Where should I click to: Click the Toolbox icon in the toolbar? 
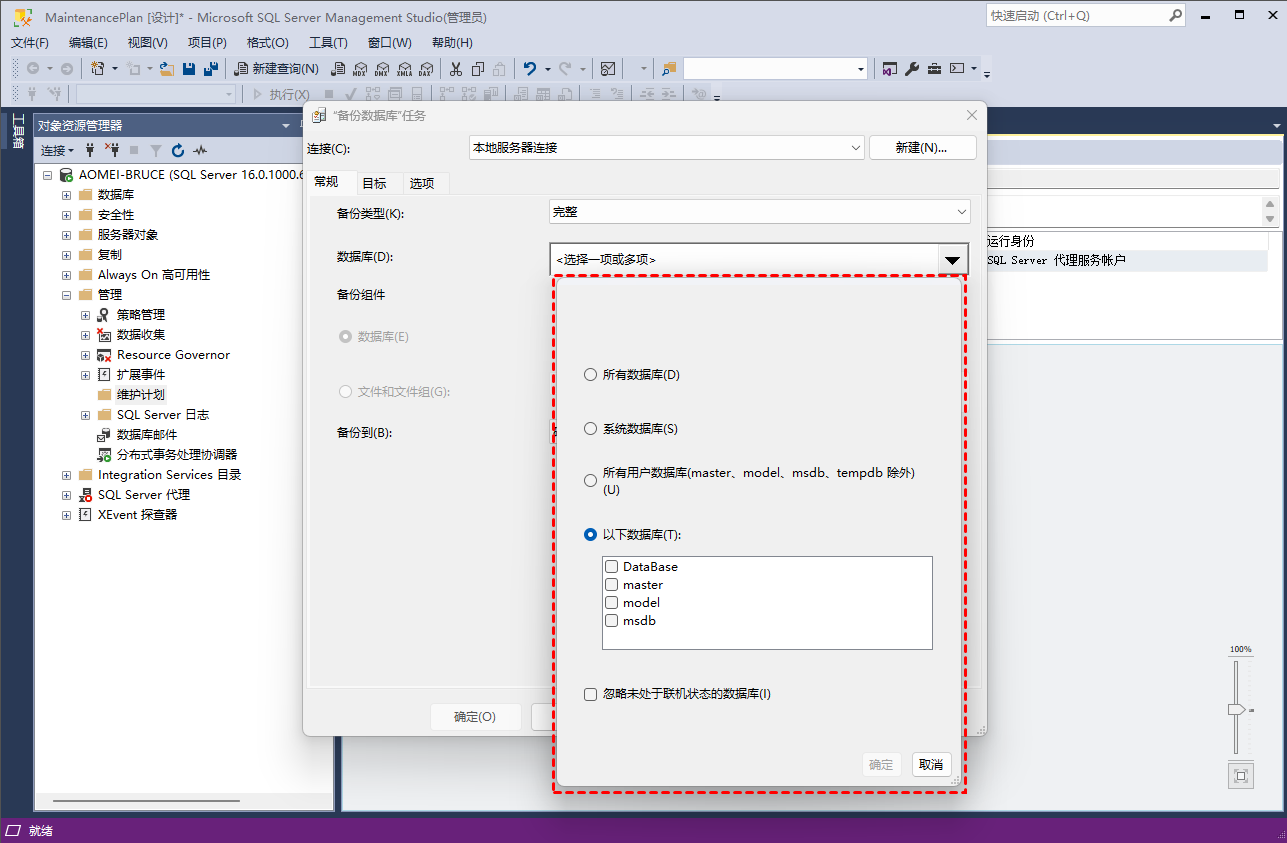tap(934, 69)
